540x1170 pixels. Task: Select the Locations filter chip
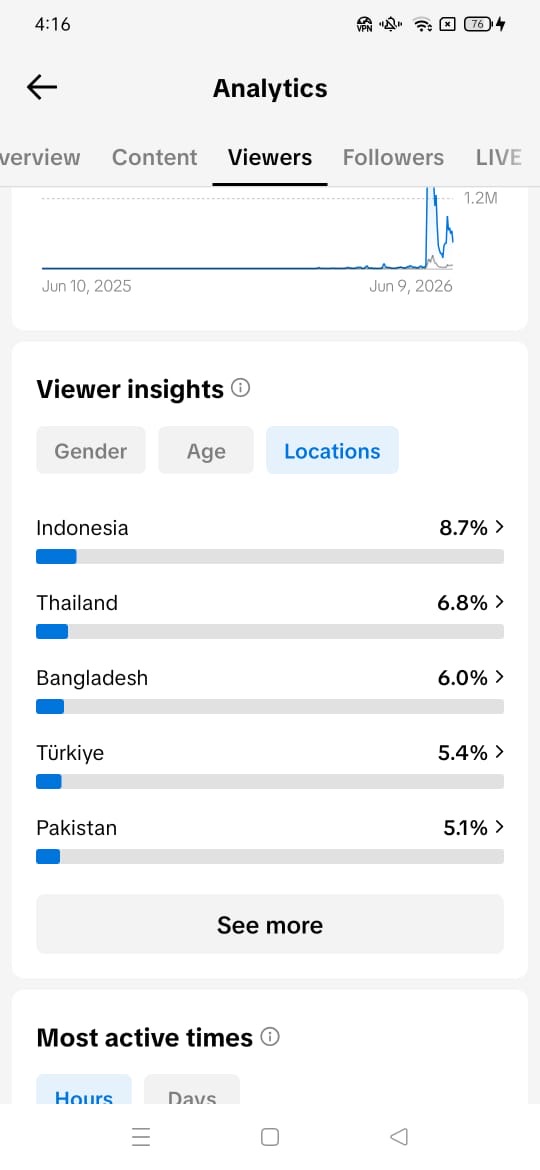[x=333, y=450]
